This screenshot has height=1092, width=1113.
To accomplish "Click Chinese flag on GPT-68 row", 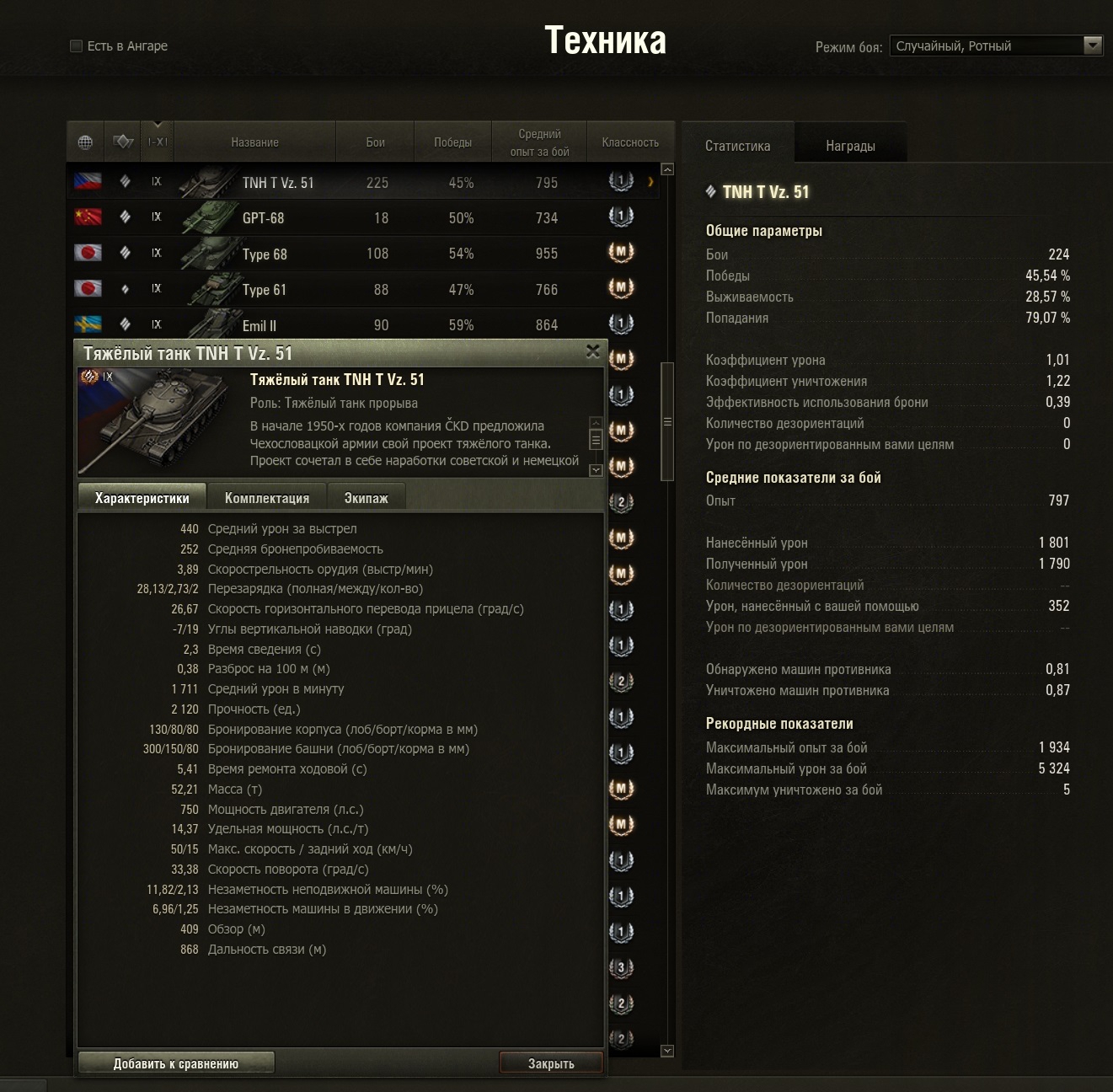I will point(88,217).
